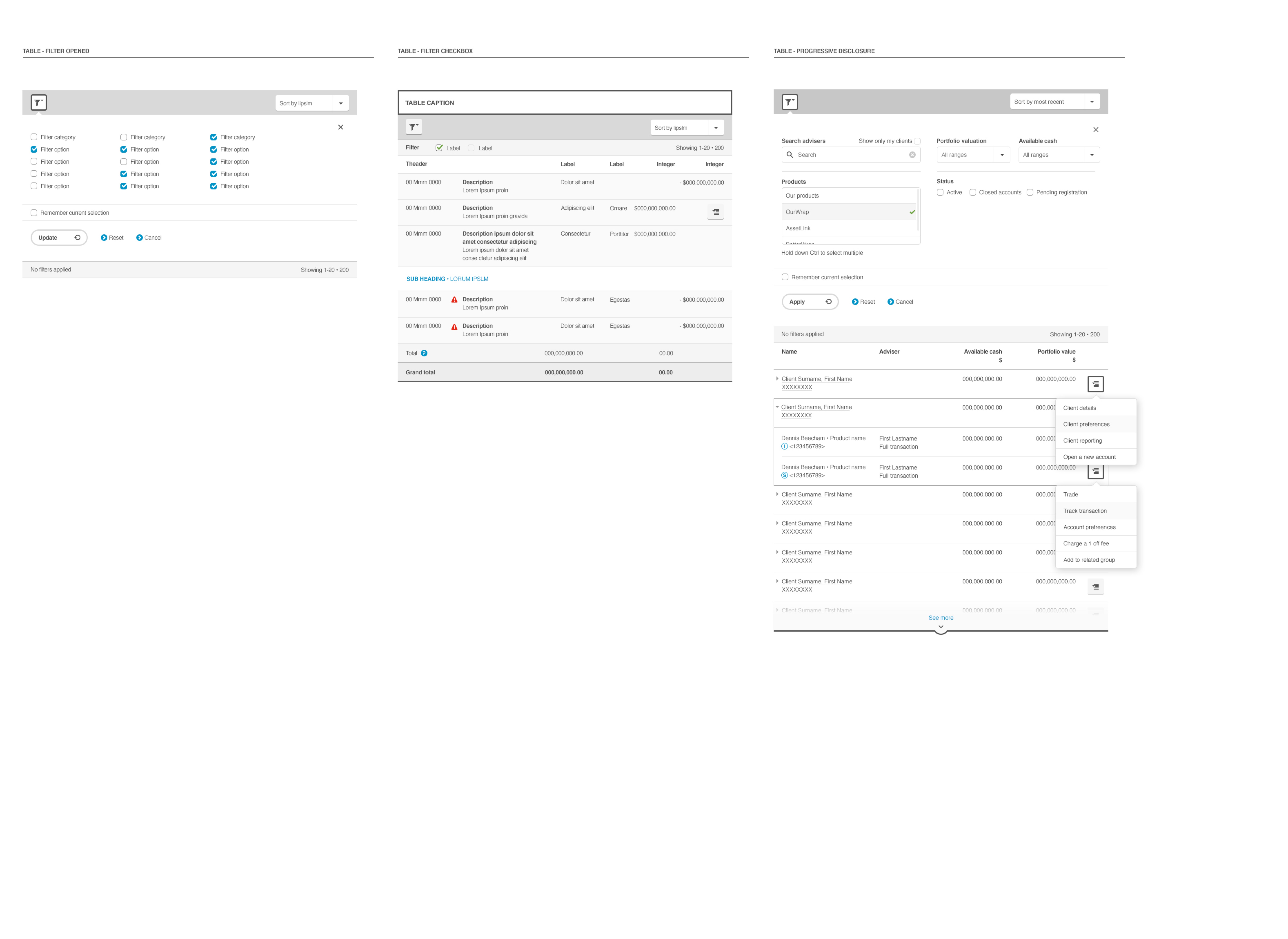Screen dimensions: 1288x939
Task: Click arrow icon of the Cancel link near Apply
Action: [891, 302]
